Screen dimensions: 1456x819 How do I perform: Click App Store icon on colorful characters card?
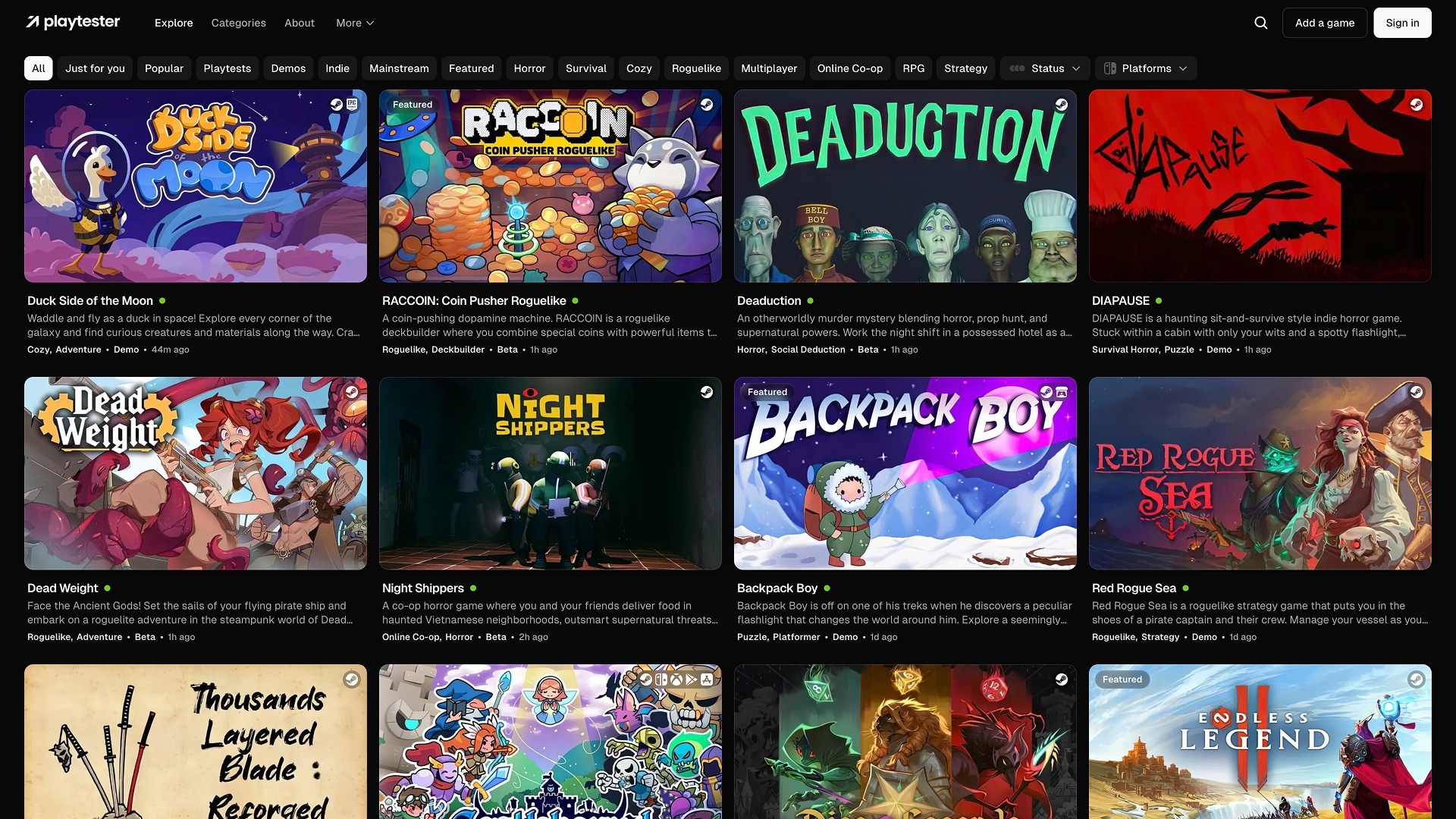point(707,679)
